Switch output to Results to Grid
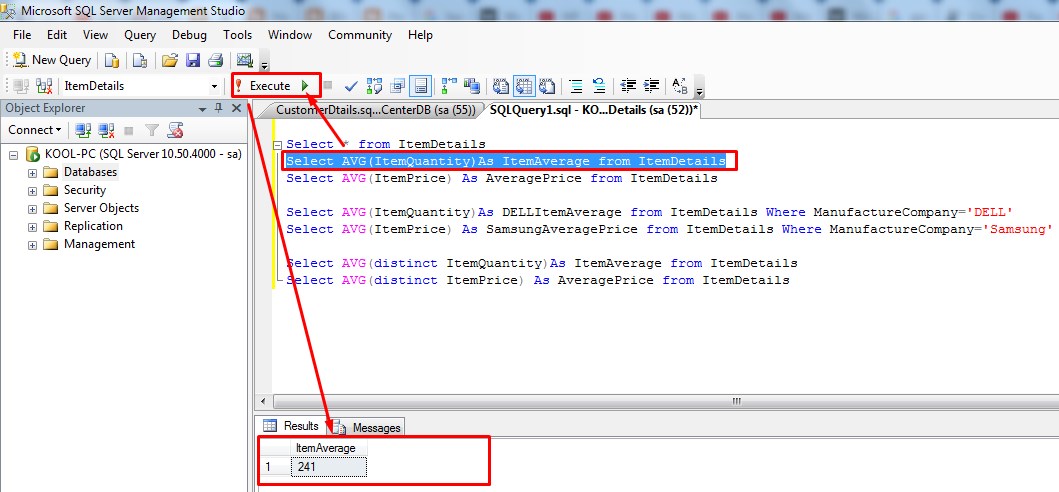Screen dimensions: 1059x492 click(523, 86)
